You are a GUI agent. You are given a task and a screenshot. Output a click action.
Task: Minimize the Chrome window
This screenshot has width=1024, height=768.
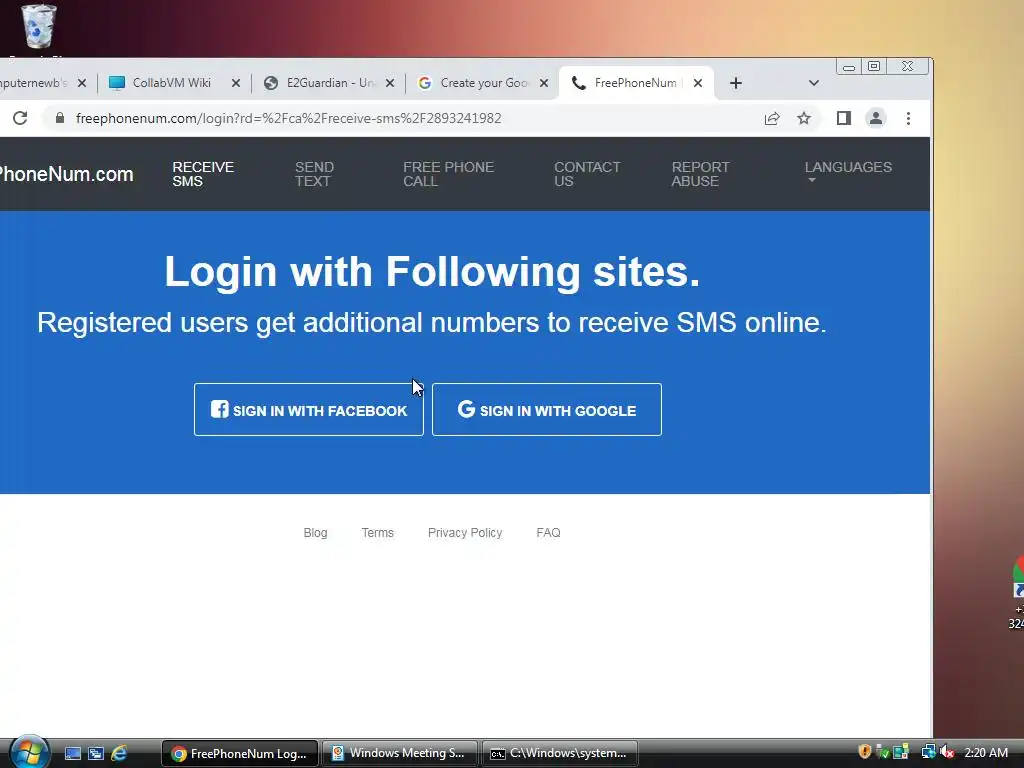[849, 67]
